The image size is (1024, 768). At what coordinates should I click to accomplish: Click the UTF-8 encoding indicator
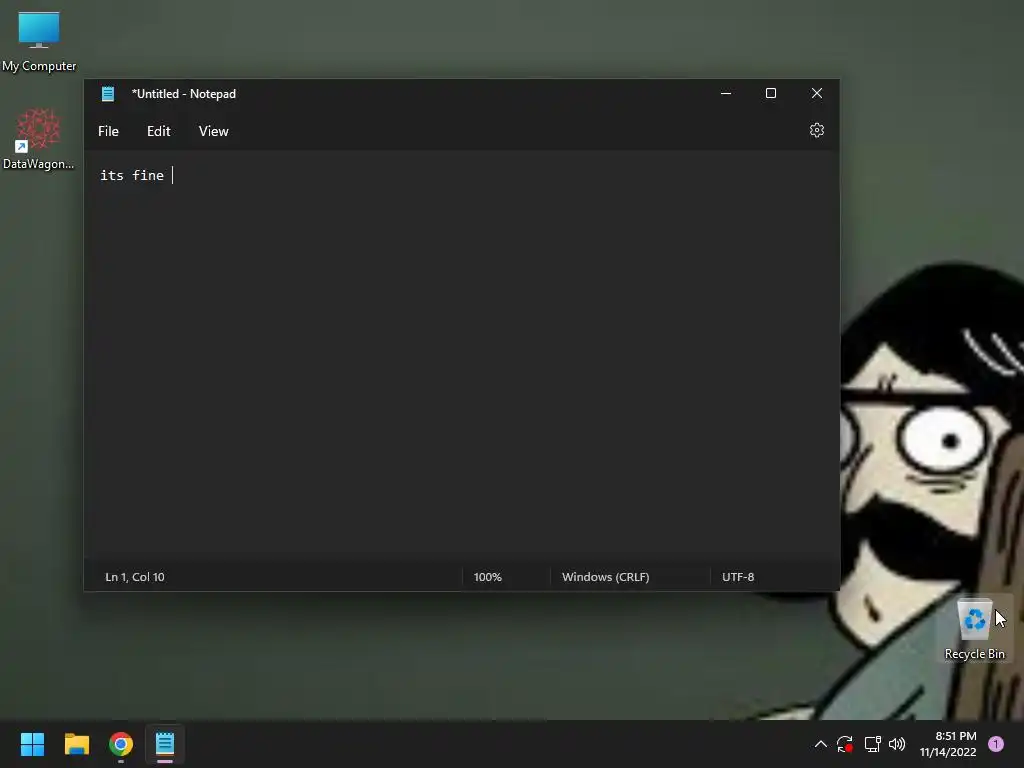738,577
